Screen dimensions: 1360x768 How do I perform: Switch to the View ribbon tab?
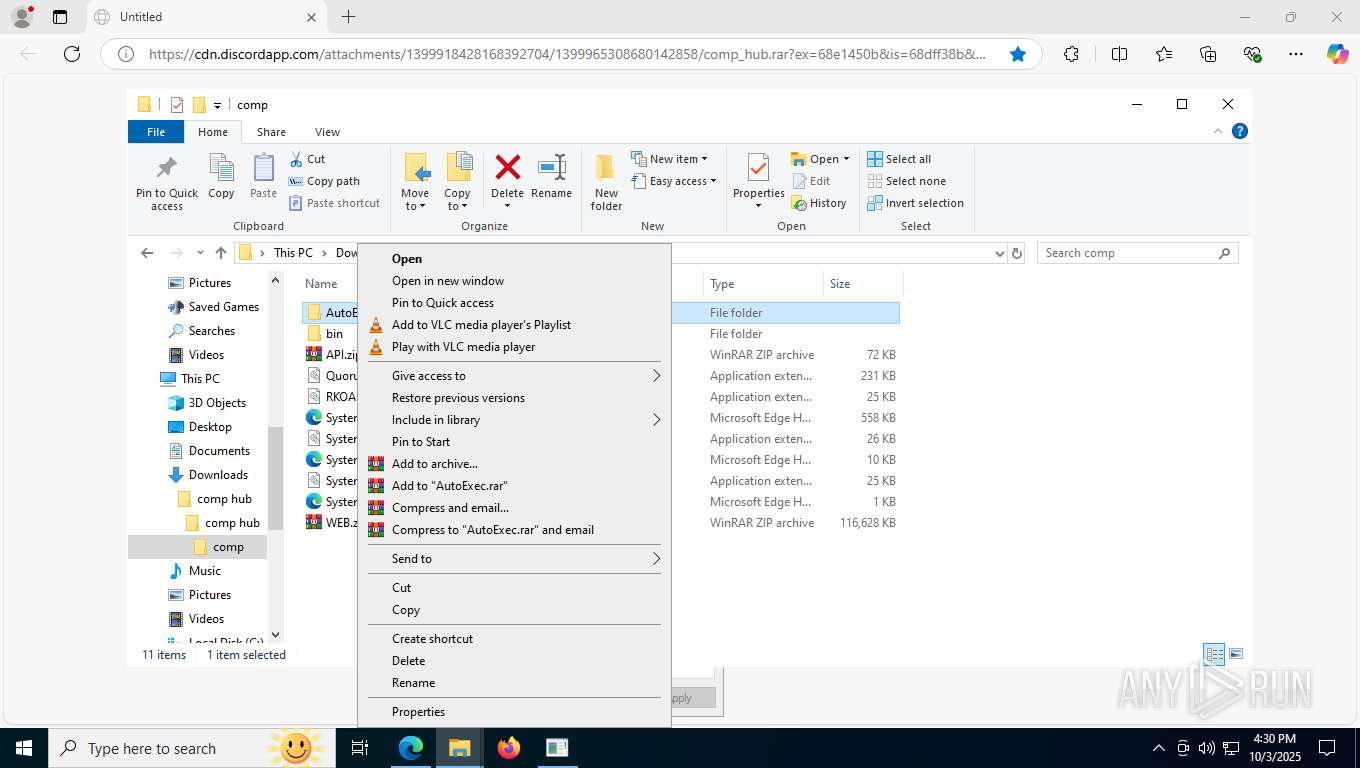click(x=327, y=132)
